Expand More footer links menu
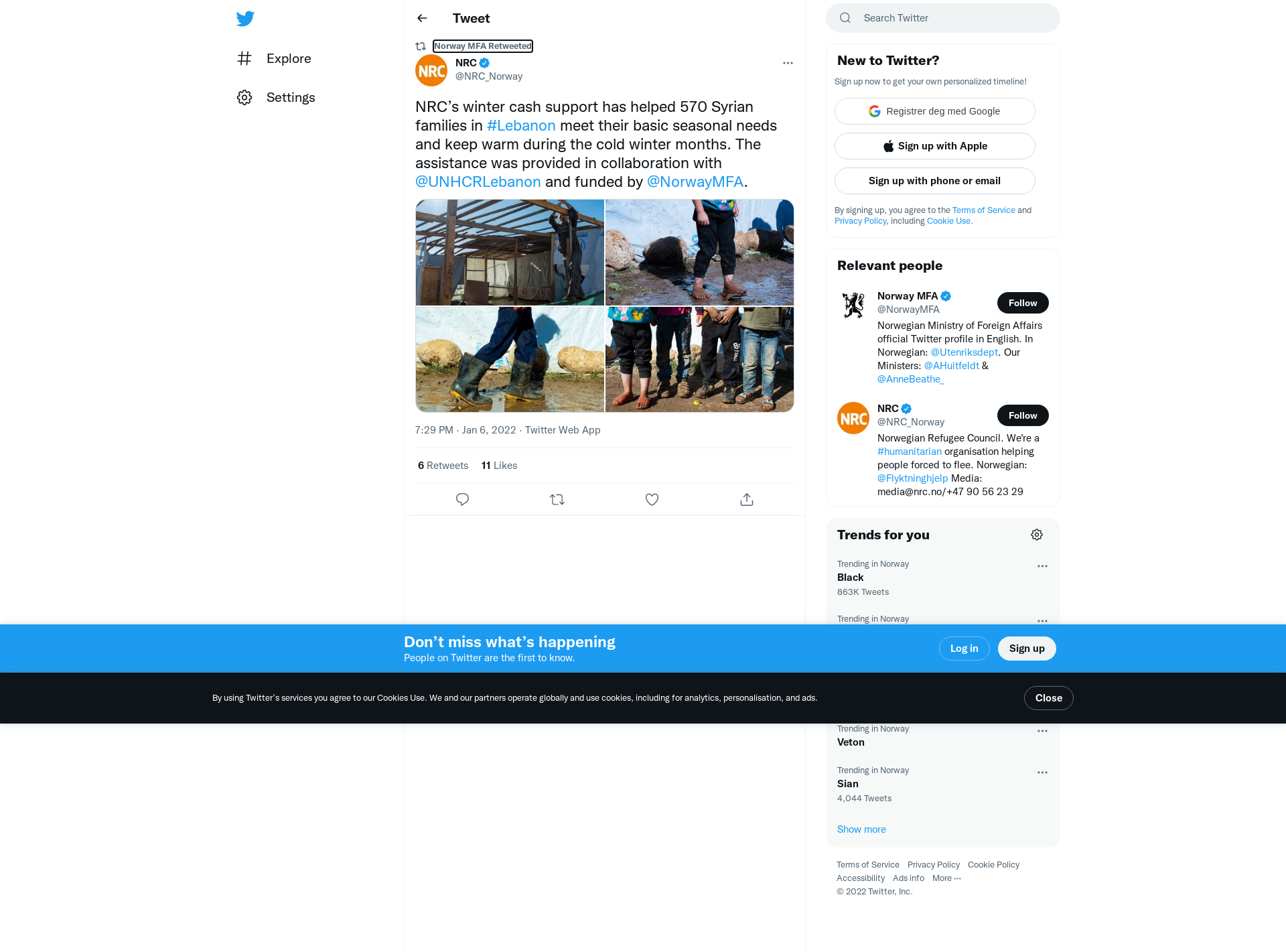This screenshot has height=952, width=1286. tap(946, 878)
